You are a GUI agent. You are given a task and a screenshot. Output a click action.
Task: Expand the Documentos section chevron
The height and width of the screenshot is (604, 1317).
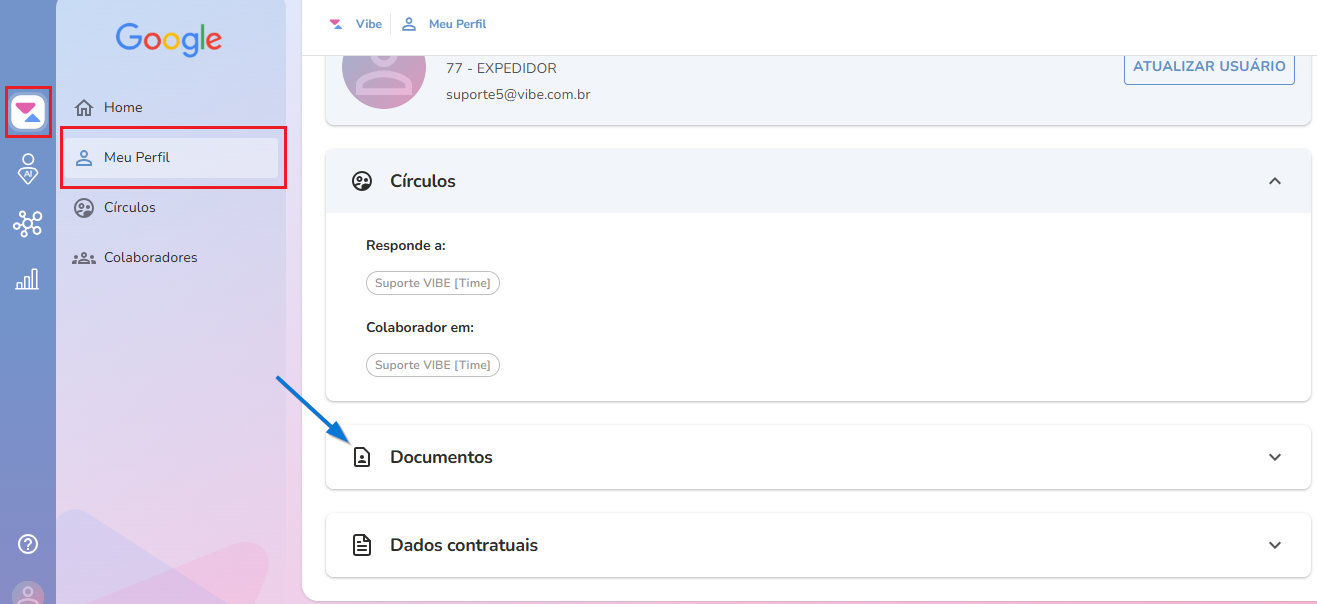pos(1275,457)
